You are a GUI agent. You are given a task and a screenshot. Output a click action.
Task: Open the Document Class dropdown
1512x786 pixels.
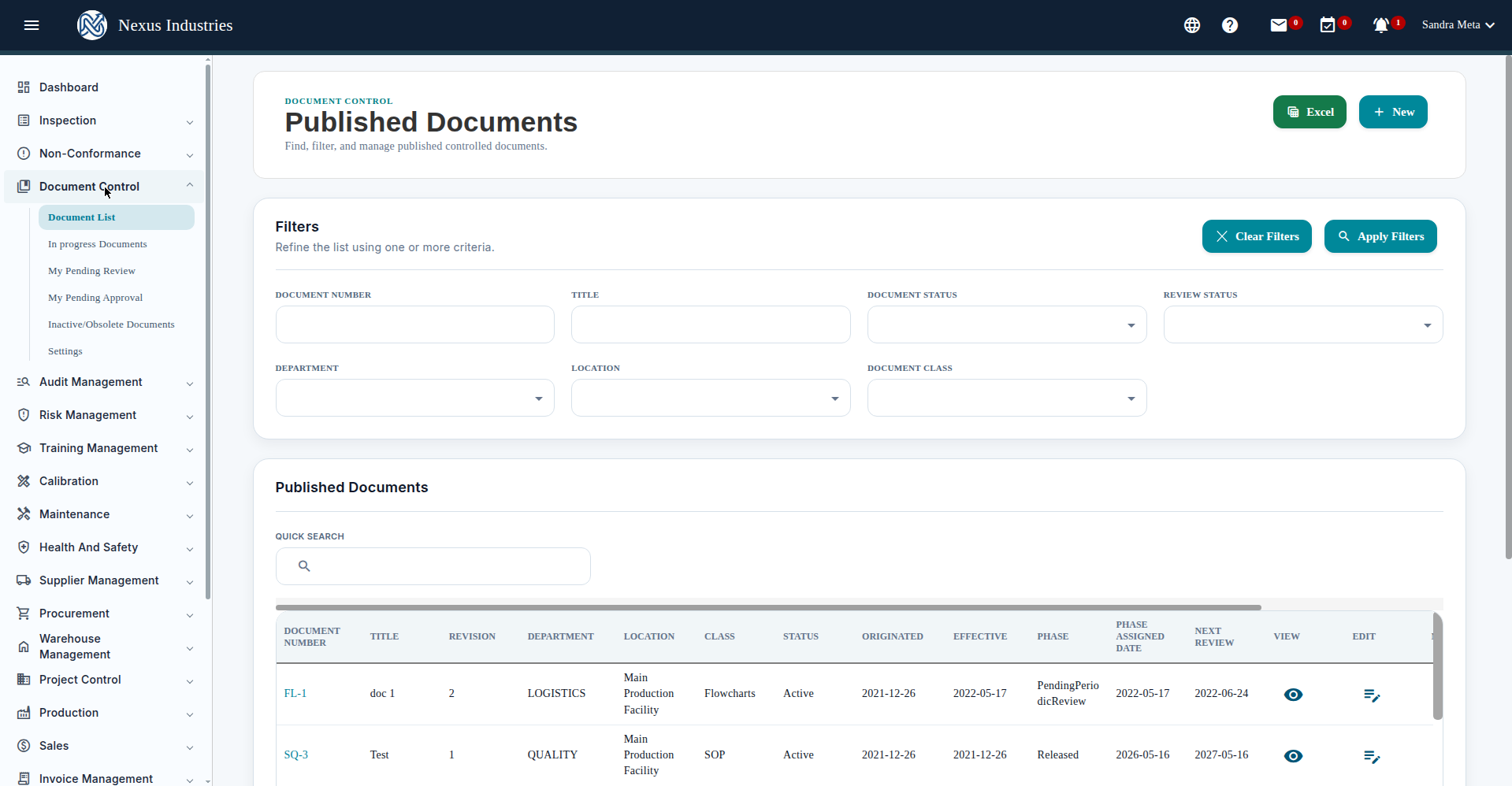click(1007, 398)
